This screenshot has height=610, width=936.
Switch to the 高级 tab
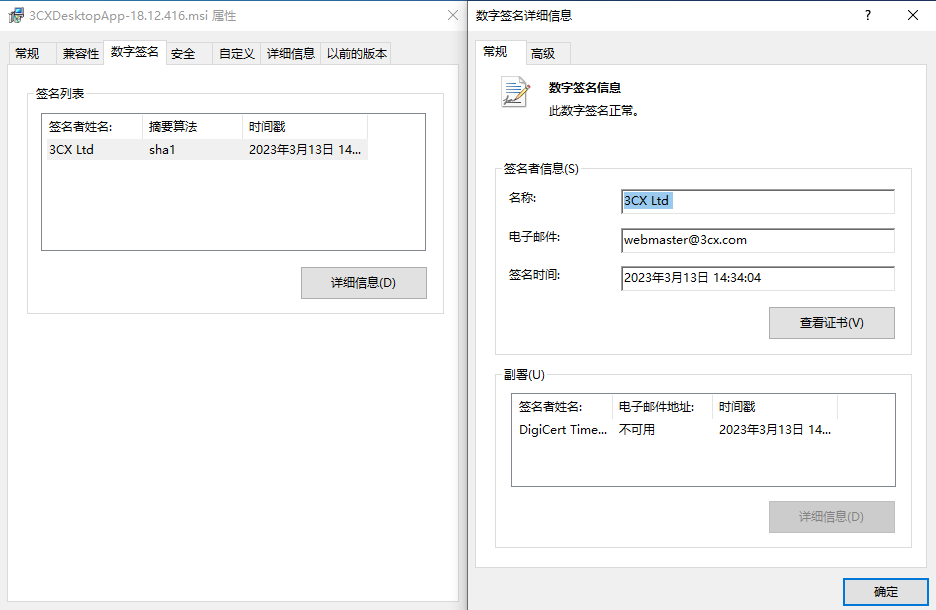[x=548, y=54]
